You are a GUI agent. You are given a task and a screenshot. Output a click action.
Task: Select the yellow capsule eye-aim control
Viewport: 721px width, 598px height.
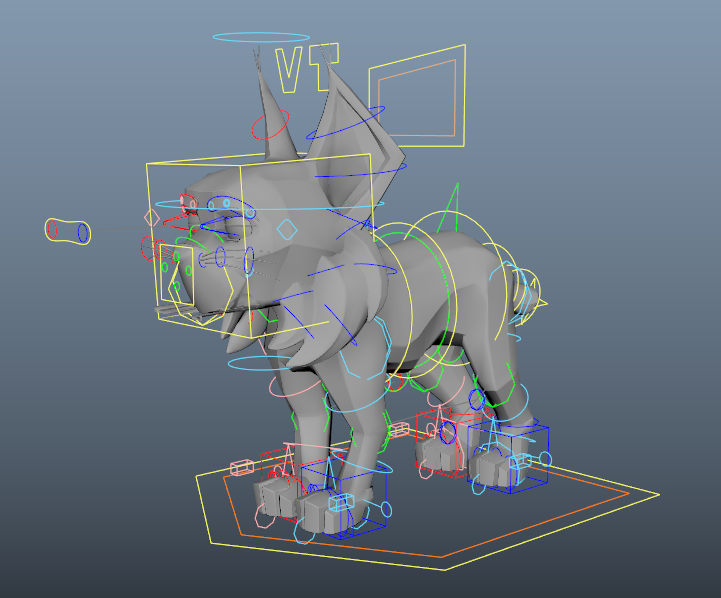click(x=68, y=231)
